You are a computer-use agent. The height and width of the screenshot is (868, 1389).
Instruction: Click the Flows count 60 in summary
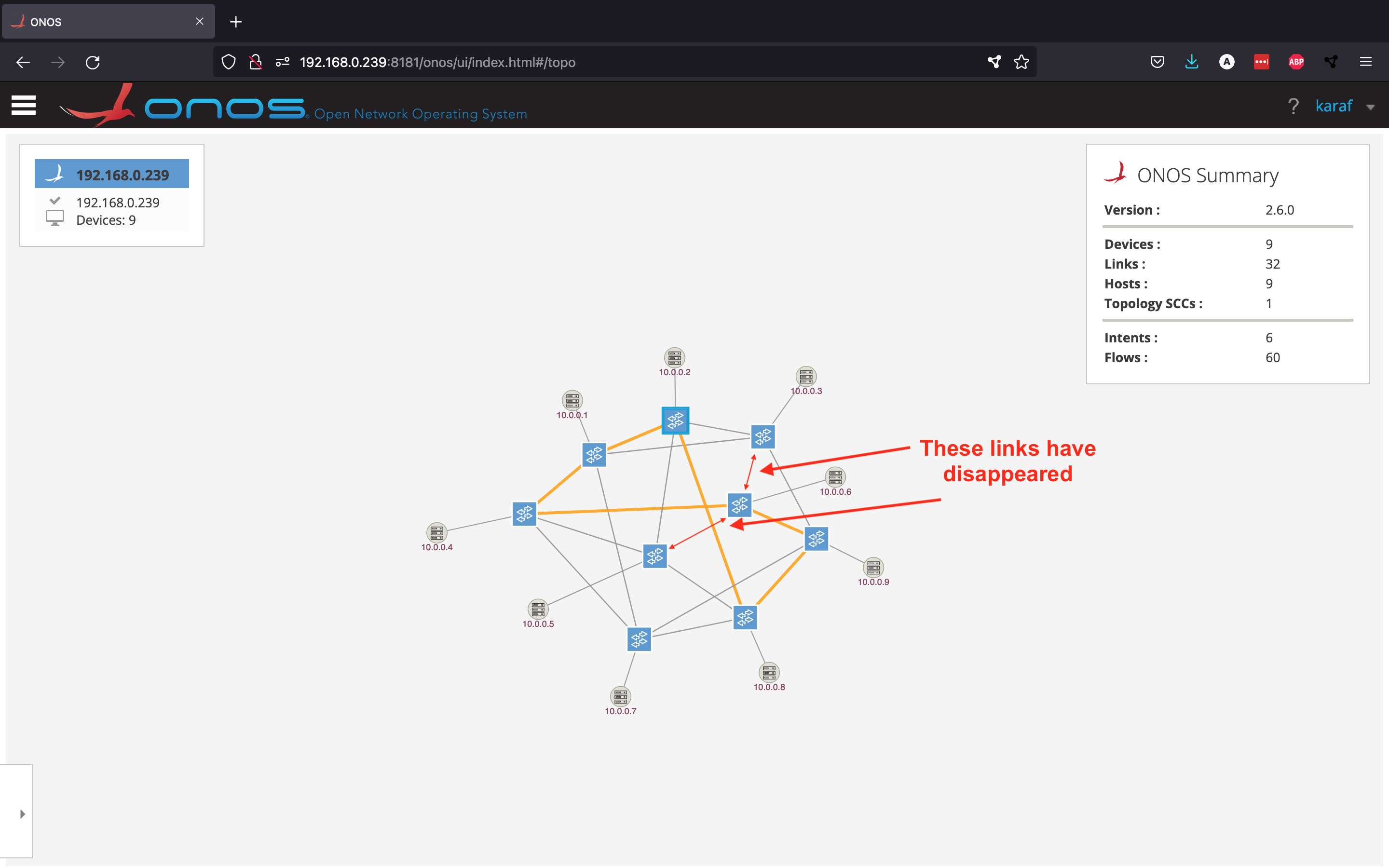(x=1272, y=358)
